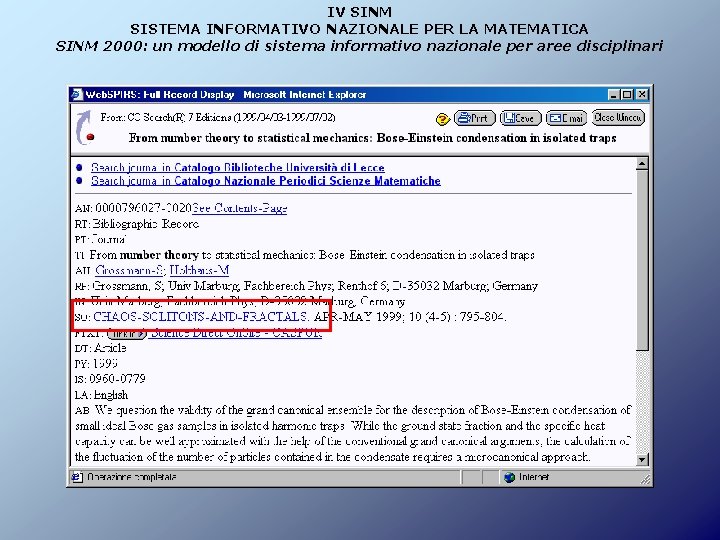Click the vertical scrollbar thumb
Image resolution: width=720 pixels, height=540 pixels.
point(642,260)
